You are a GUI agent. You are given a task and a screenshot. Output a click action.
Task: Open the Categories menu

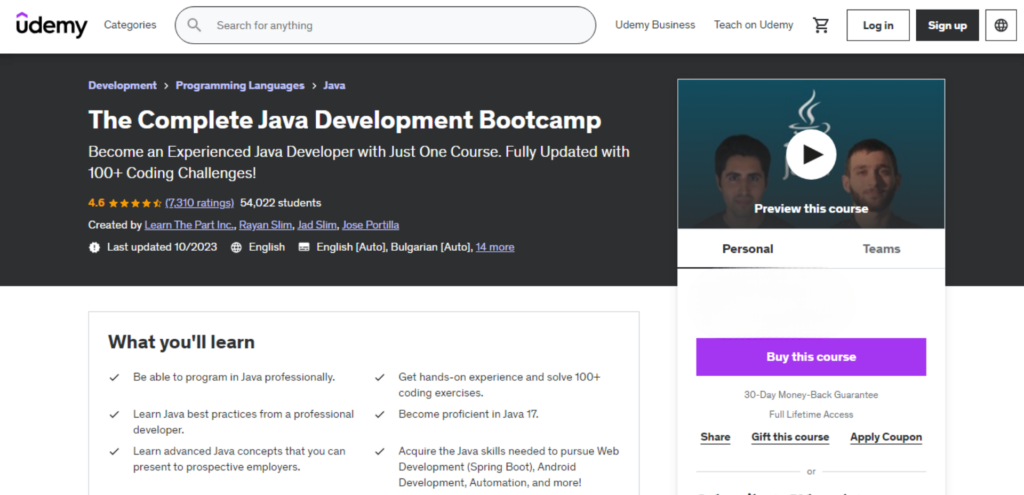[x=130, y=25]
